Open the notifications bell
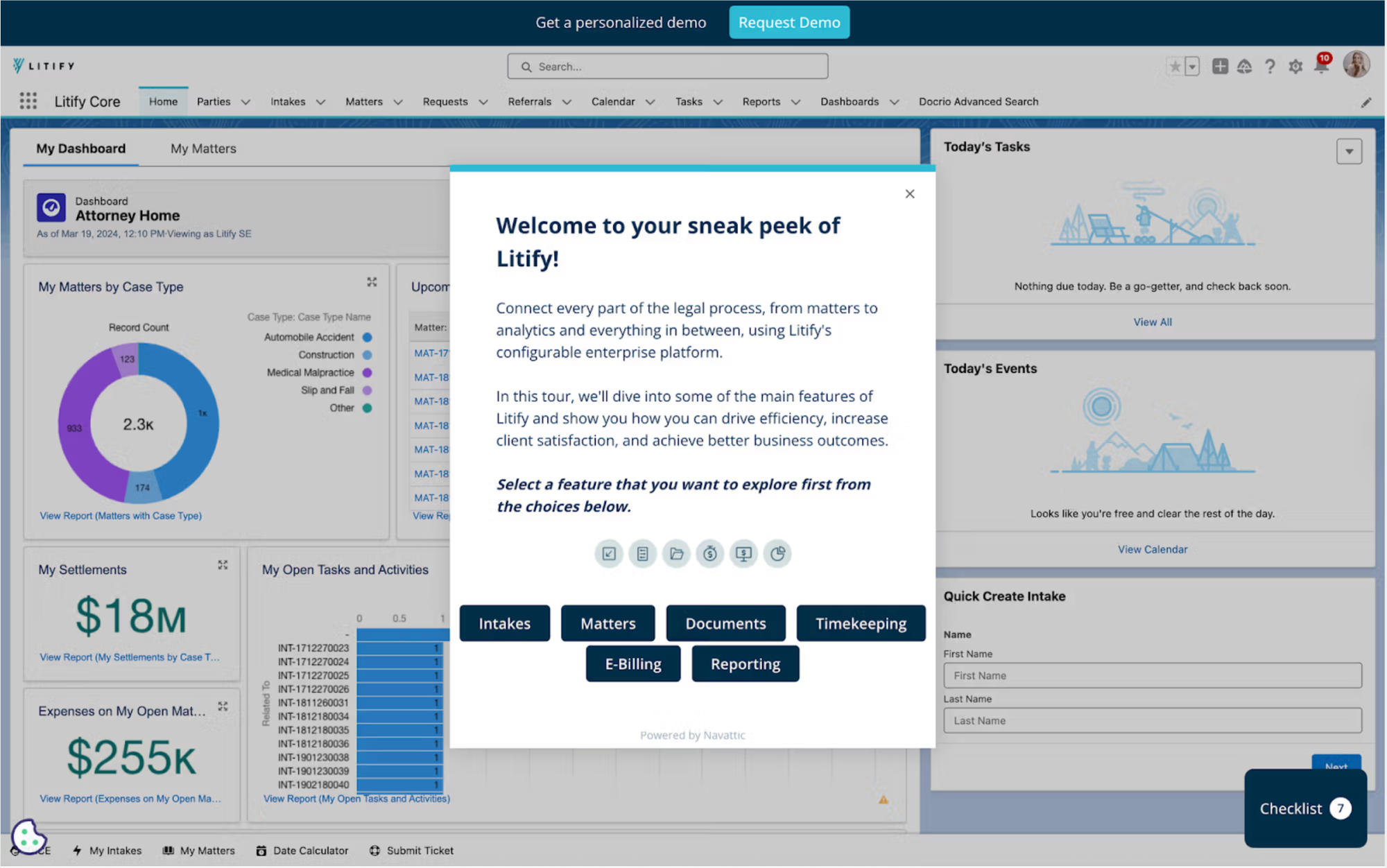 1321,67
